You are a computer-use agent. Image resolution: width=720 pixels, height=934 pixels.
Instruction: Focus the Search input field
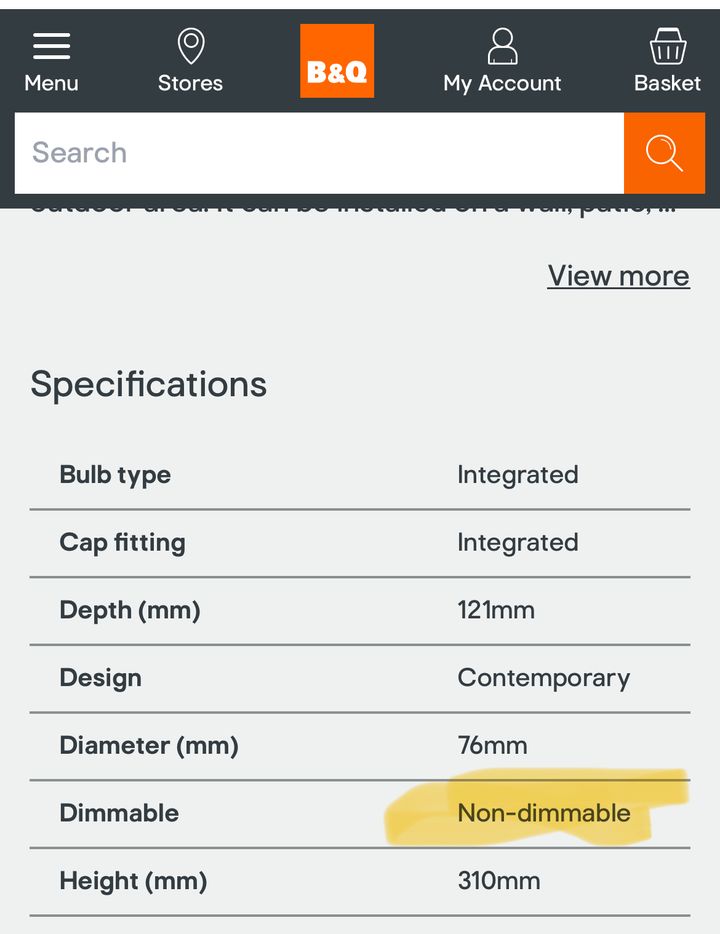[x=319, y=153]
